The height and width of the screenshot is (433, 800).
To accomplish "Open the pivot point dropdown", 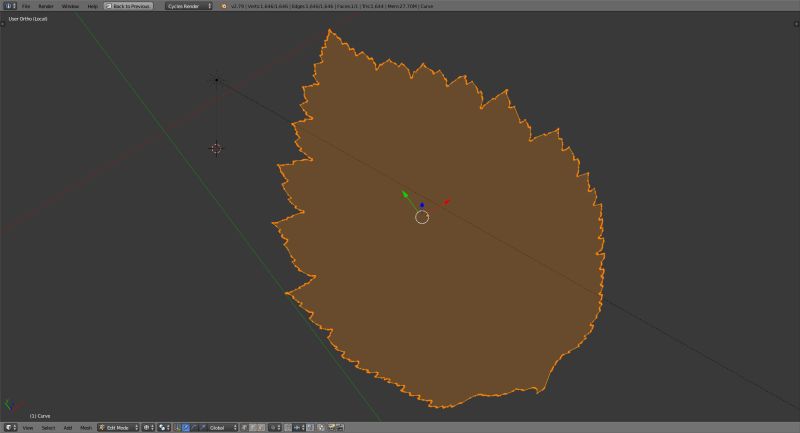I will (x=164, y=427).
